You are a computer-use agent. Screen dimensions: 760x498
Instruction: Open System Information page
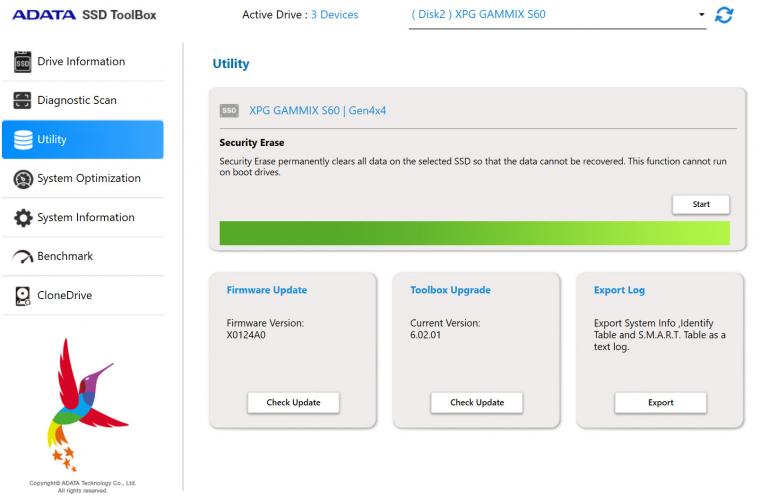[83, 218]
